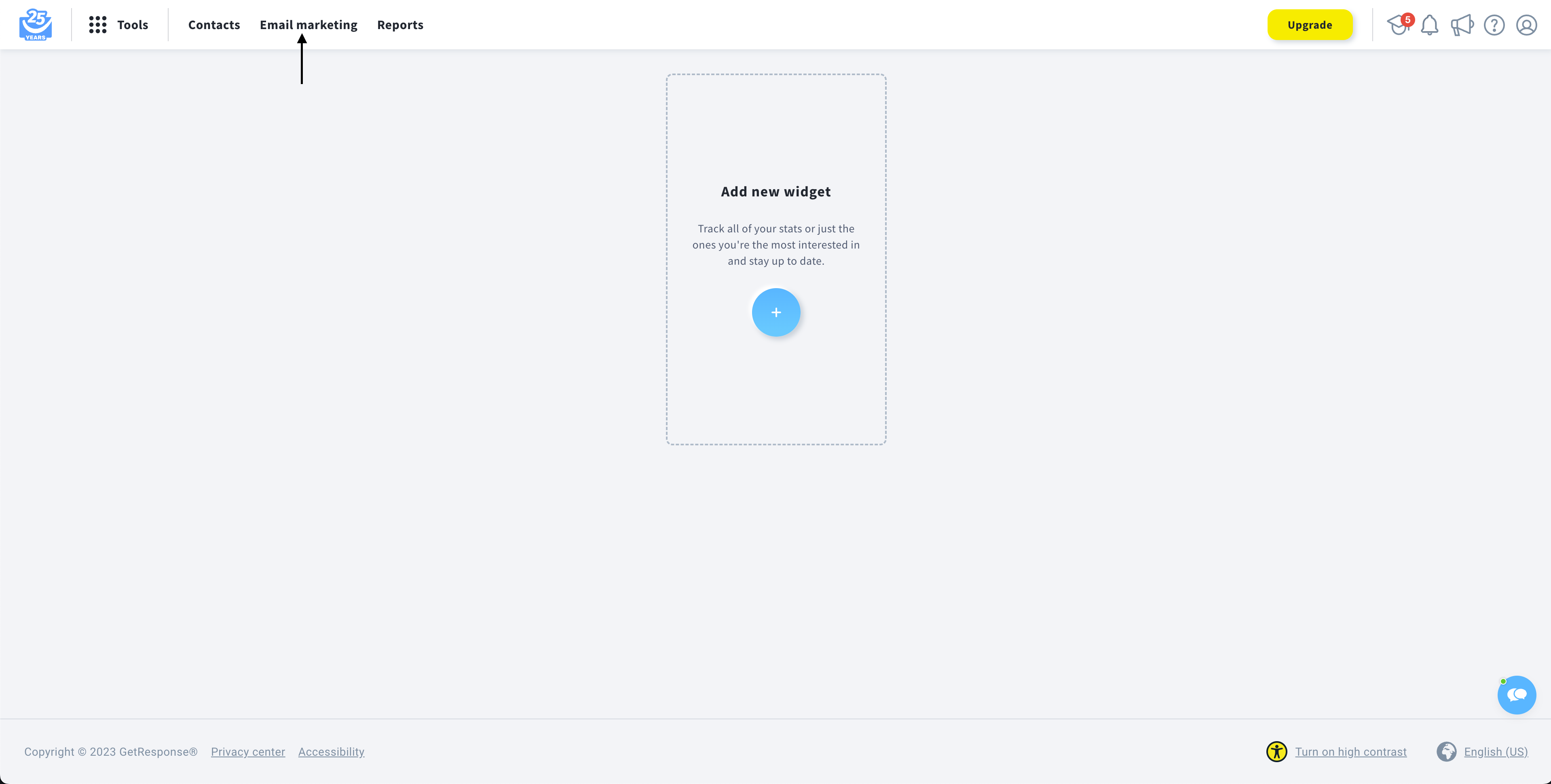Open the Tools grid menu icon

97,25
